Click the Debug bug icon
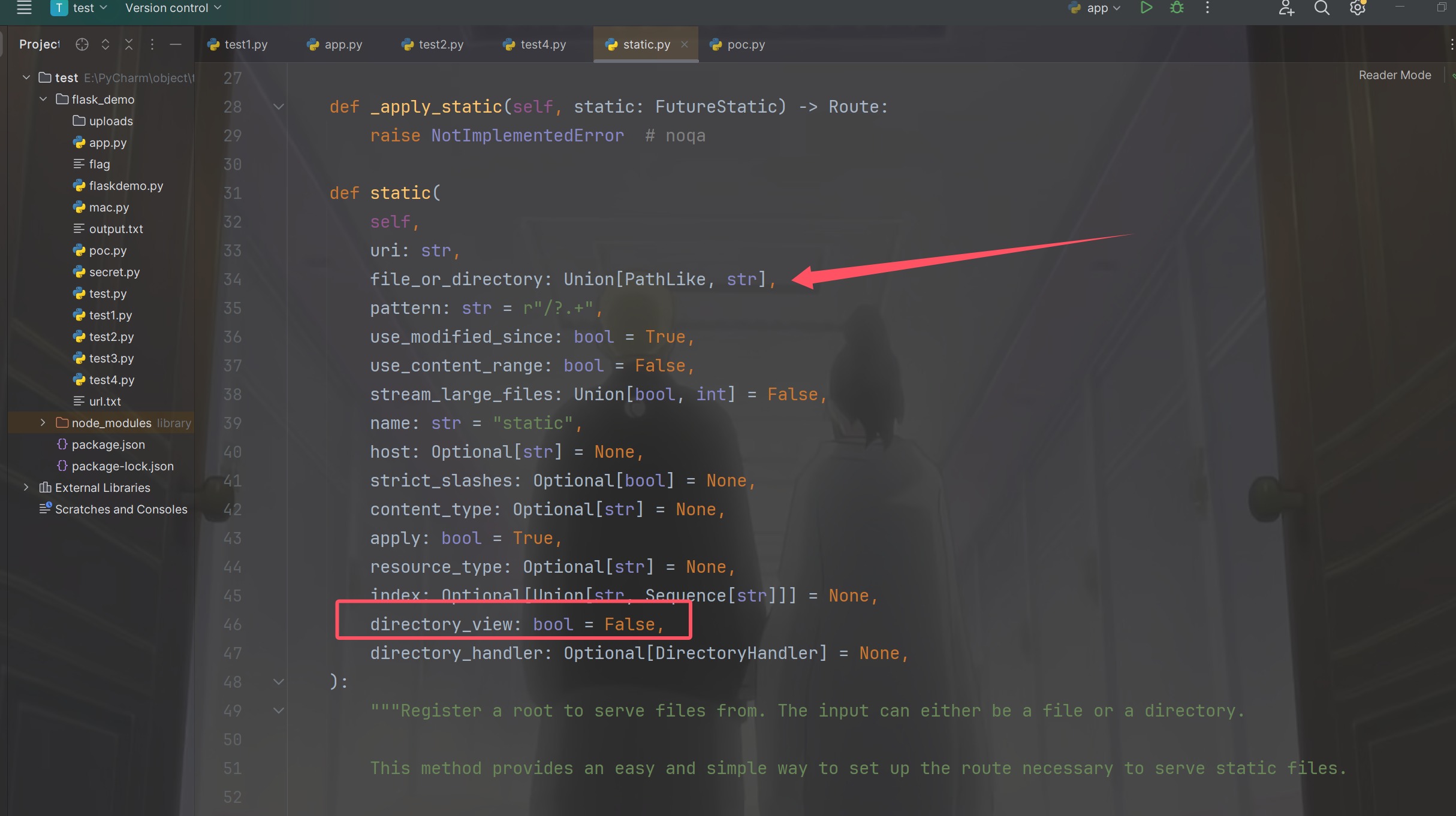This screenshot has height=816, width=1456. pyautogui.click(x=1177, y=8)
